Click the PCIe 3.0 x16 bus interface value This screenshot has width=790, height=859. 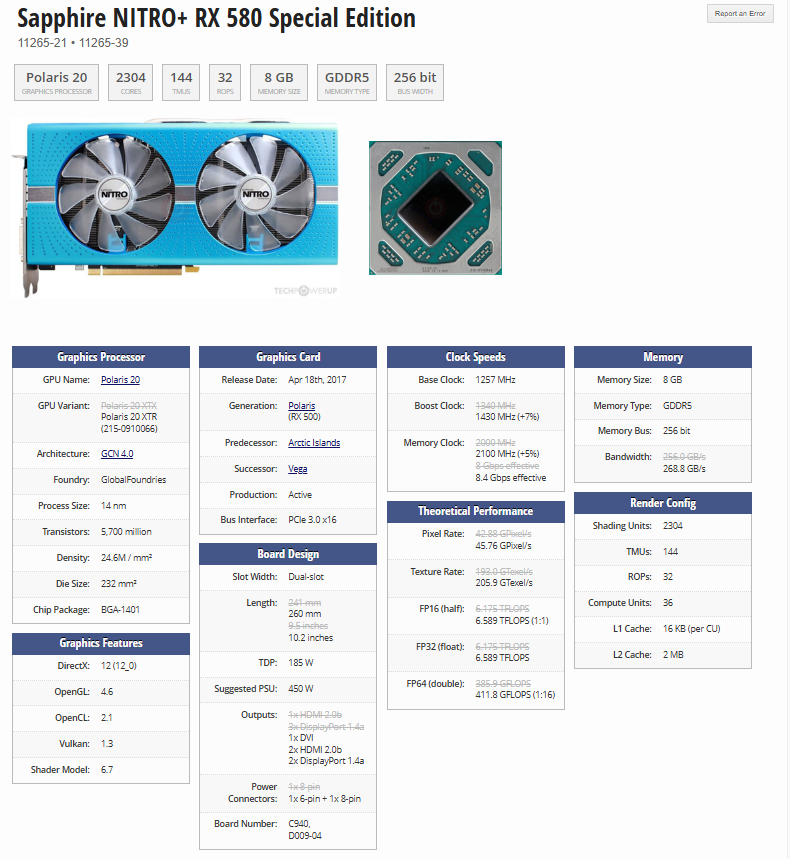tap(312, 520)
